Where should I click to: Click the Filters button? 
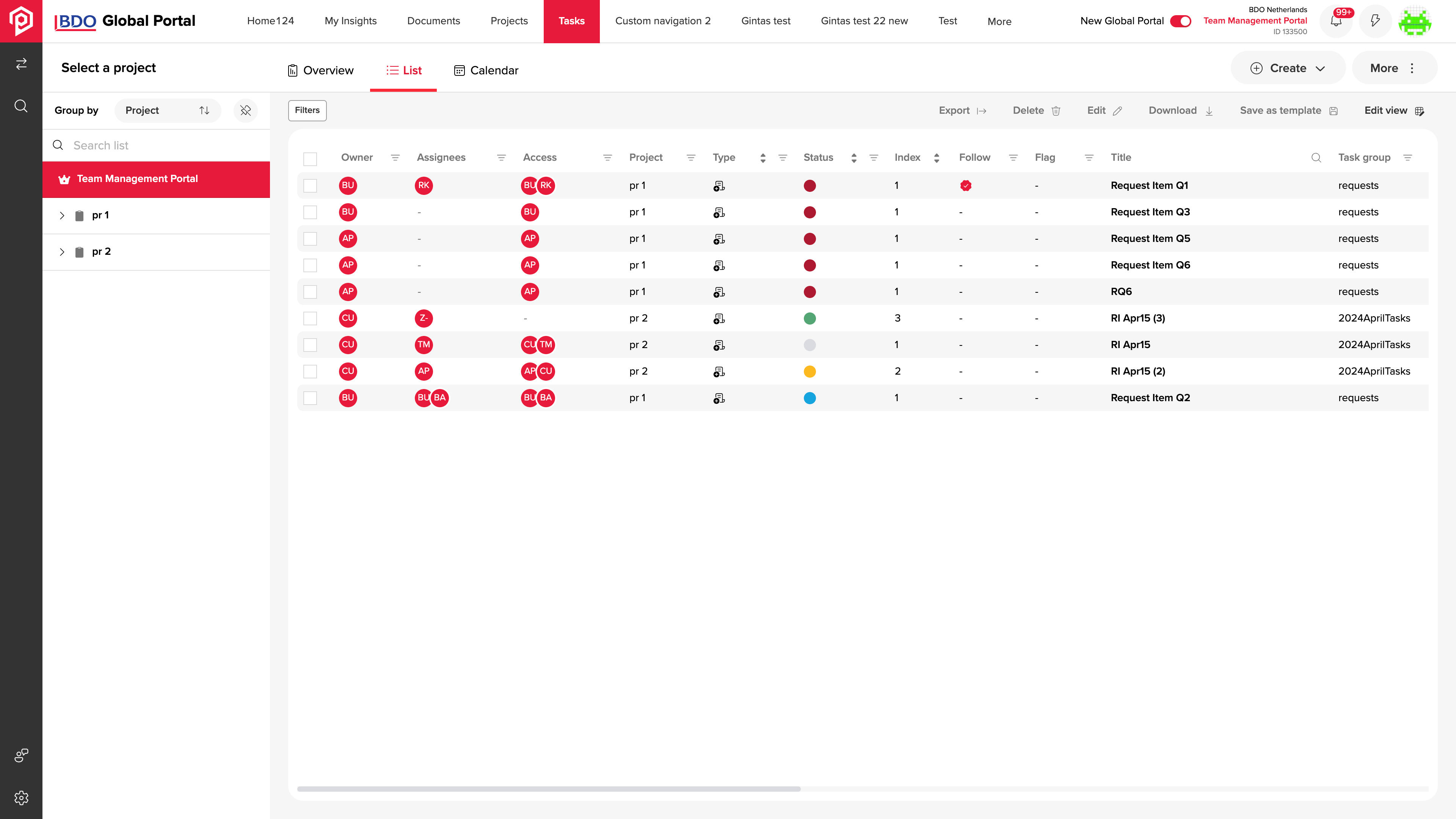308,110
